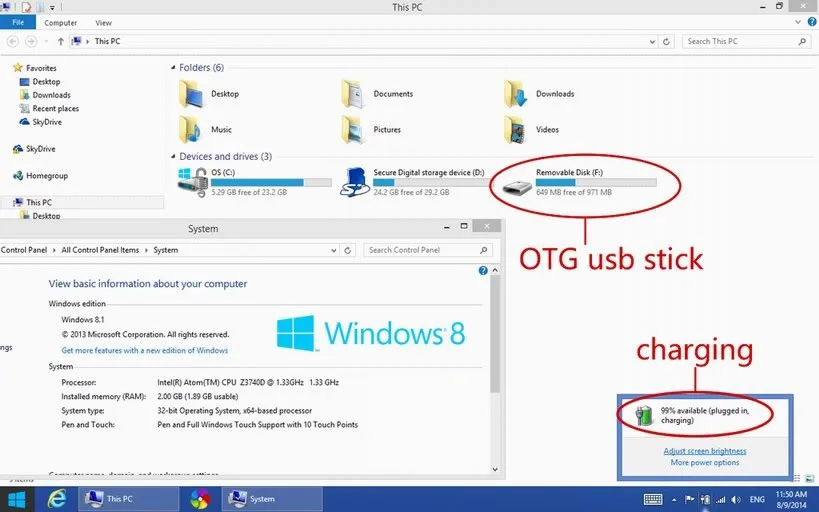819x512 pixels.
Task: Select This PC in navigation pane
Action: [x=32, y=202]
